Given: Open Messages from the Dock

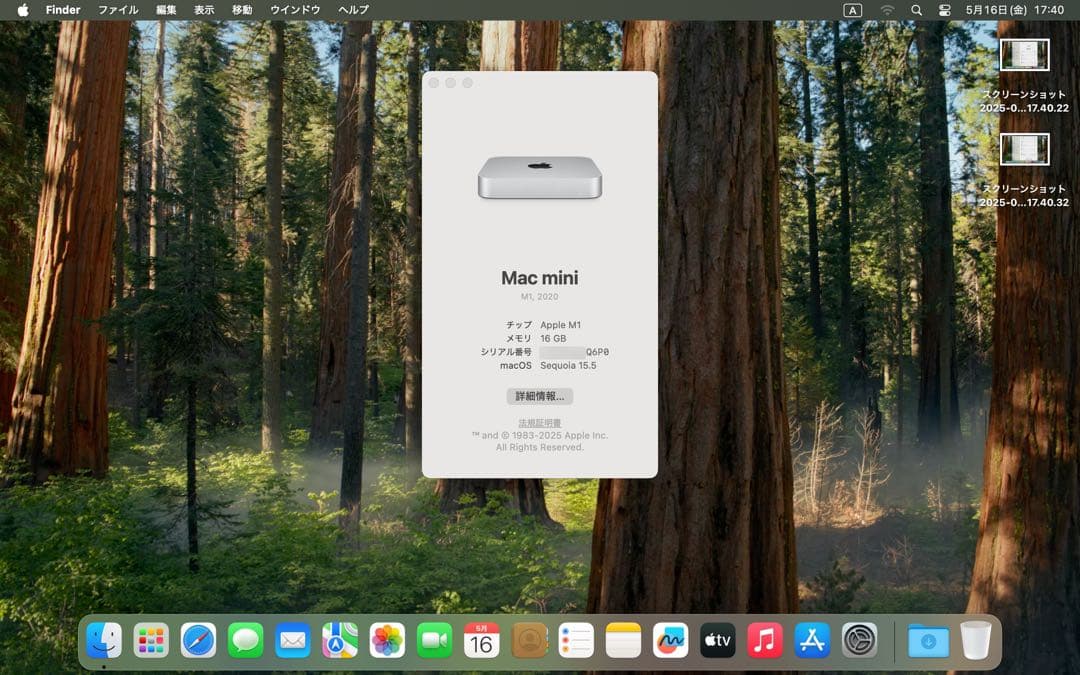Looking at the screenshot, I should click(x=246, y=640).
